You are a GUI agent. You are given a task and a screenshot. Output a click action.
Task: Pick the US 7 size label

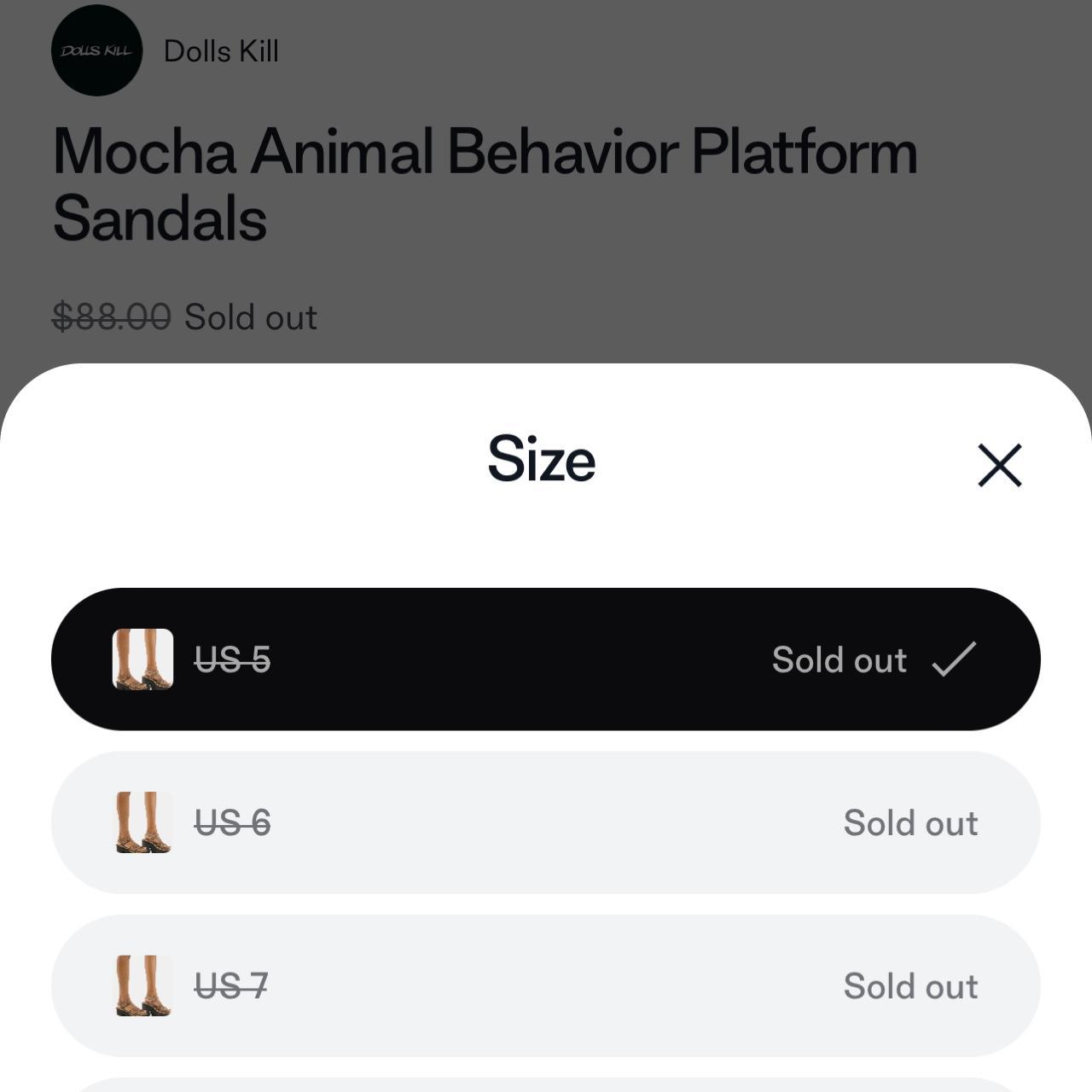[x=230, y=986]
